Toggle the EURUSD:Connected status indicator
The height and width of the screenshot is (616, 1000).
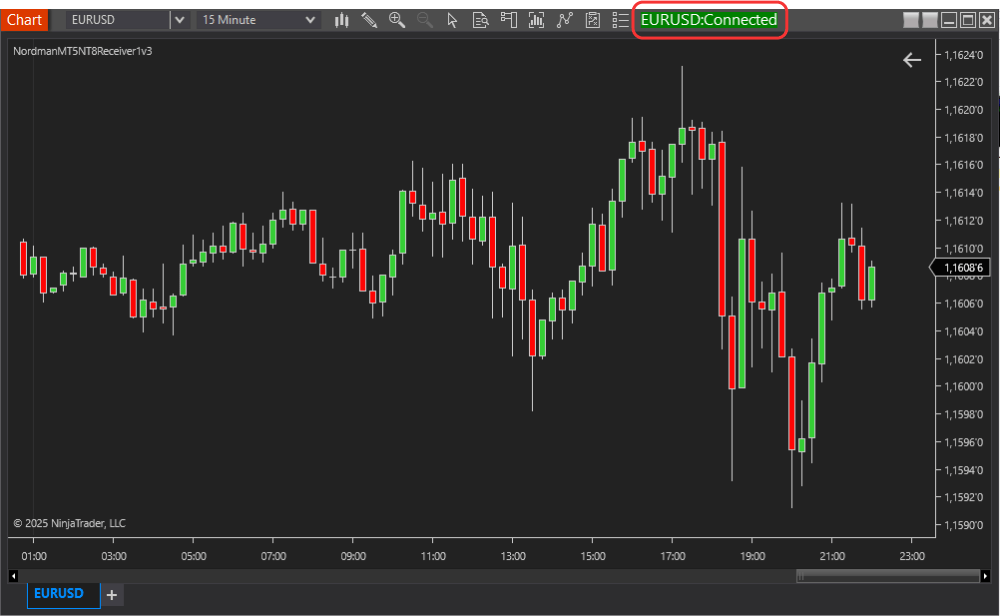coord(710,19)
